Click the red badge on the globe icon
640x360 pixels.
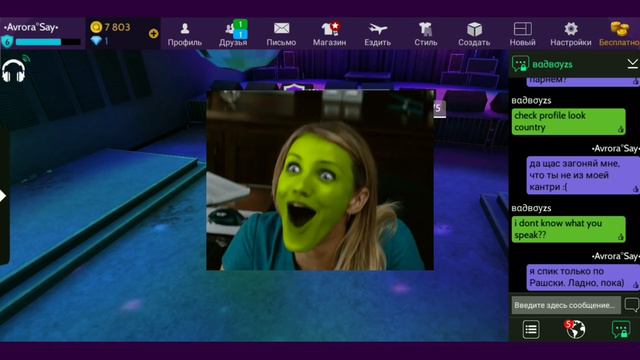(569, 324)
